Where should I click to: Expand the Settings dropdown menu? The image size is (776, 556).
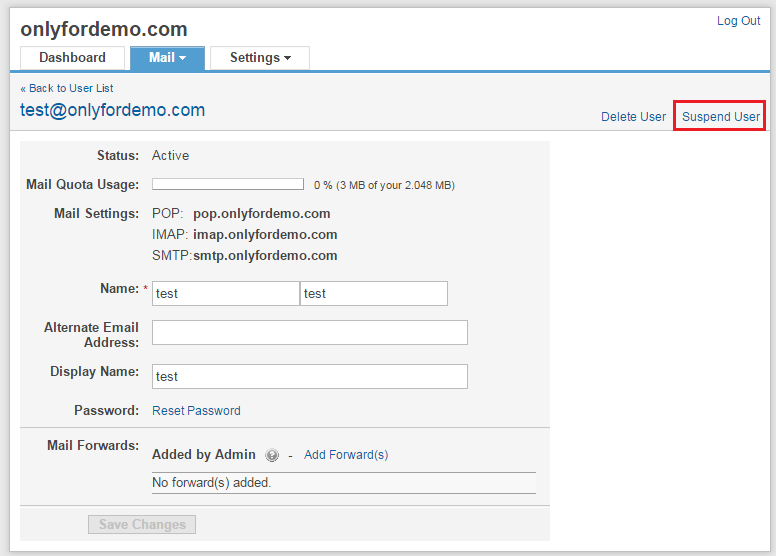click(x=260, y=58)
